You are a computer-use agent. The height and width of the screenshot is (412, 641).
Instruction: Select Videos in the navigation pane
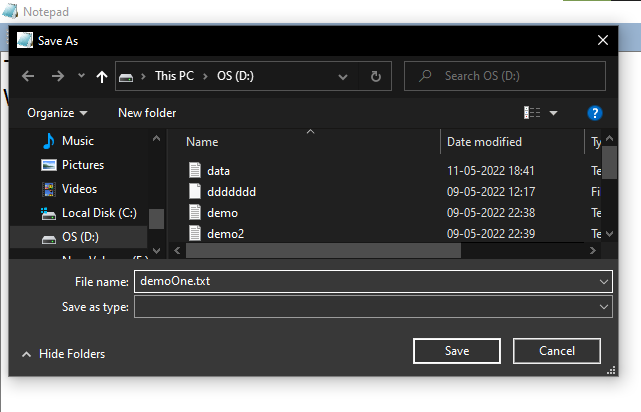(79, 189)
